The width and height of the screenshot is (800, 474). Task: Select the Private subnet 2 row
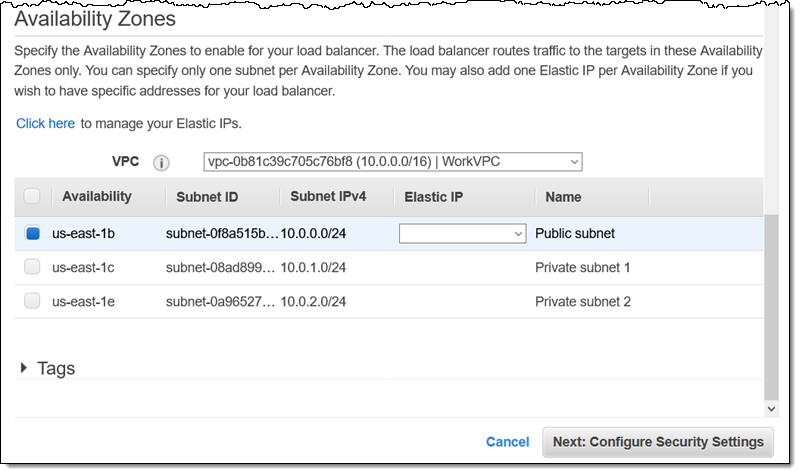click(582, 301)
